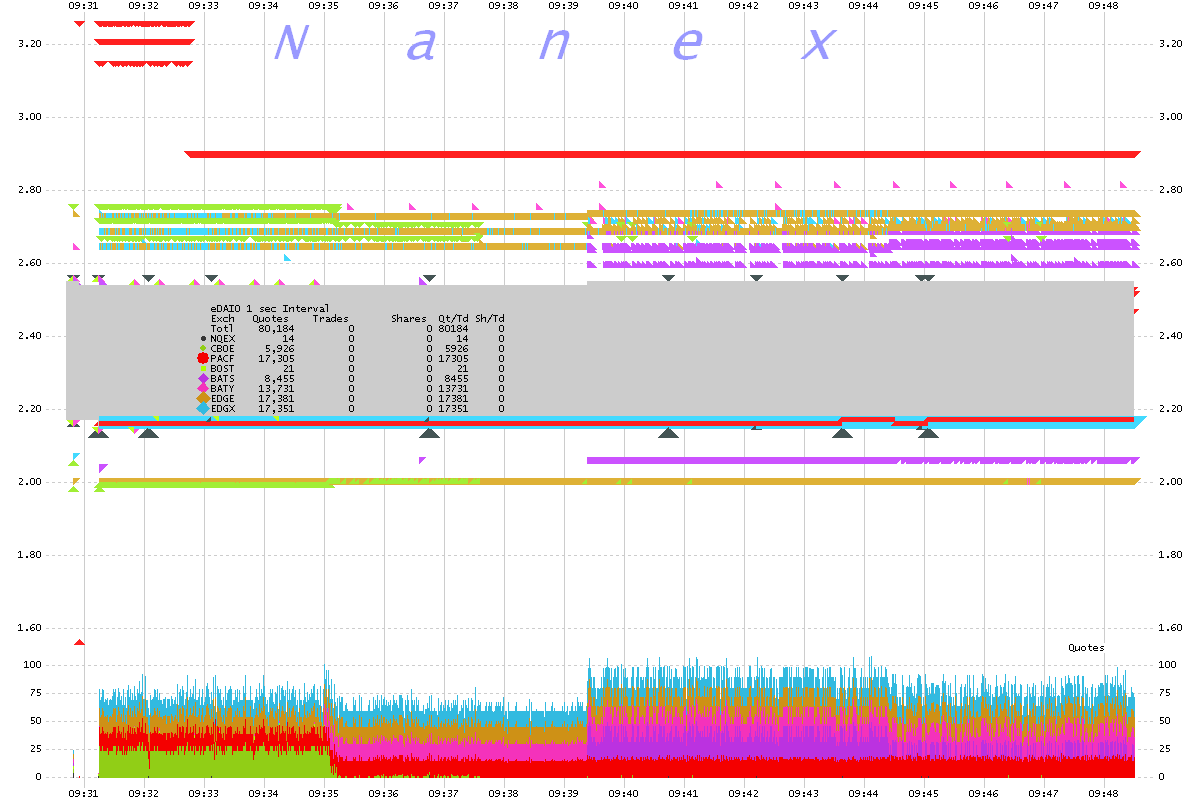Select the 'BOST' exchange name
Viewport: 1201px width, 800px height.
click(x=222, y=368)
